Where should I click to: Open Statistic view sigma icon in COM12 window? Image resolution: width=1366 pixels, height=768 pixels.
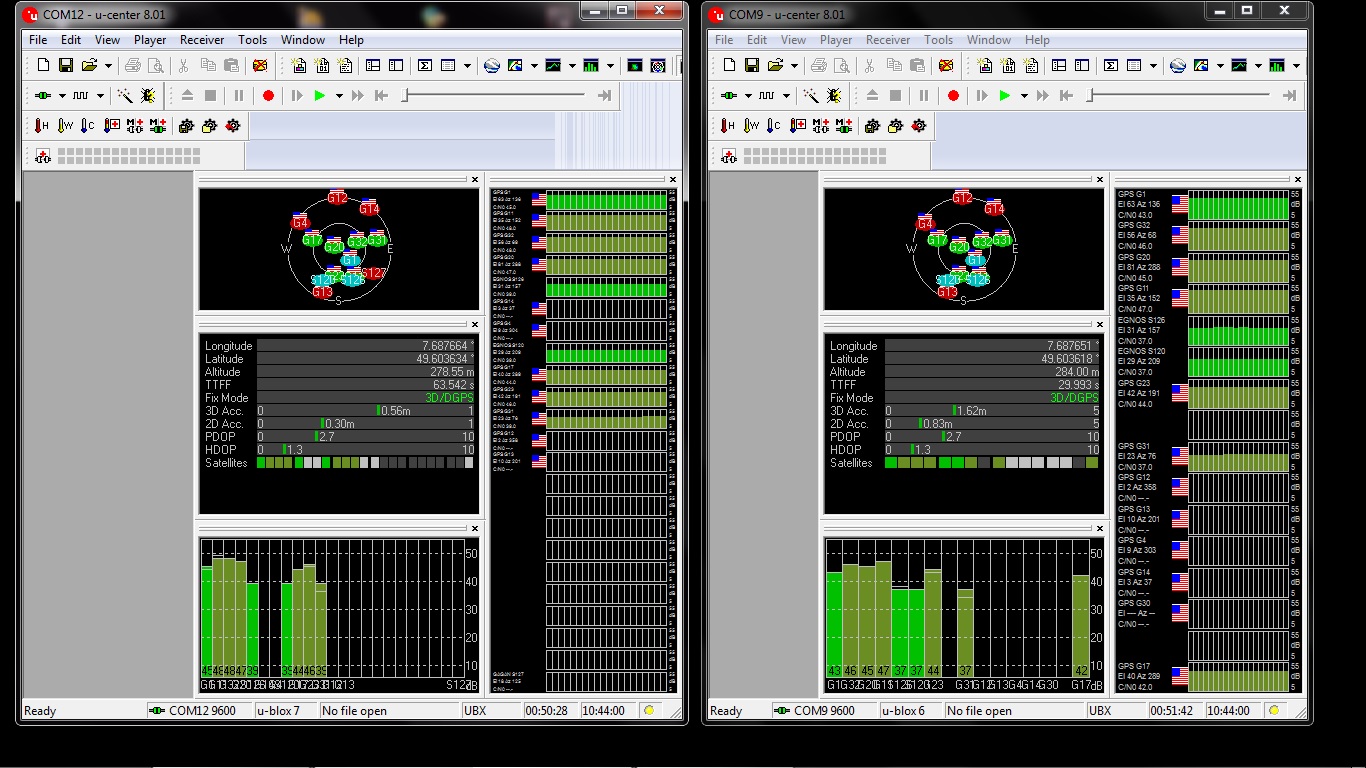coord(424,66)
